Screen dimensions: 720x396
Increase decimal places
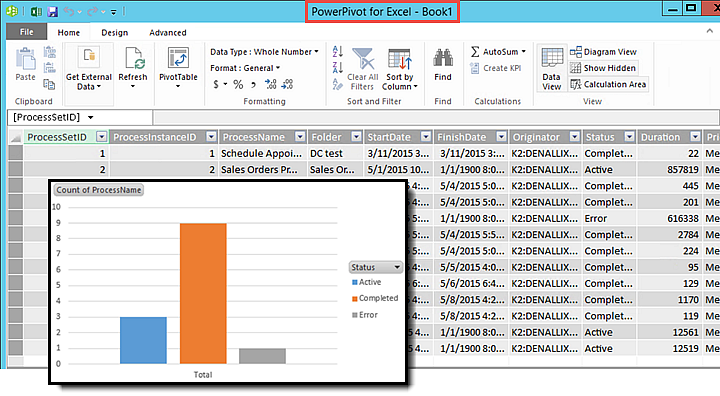pos(270,84)
